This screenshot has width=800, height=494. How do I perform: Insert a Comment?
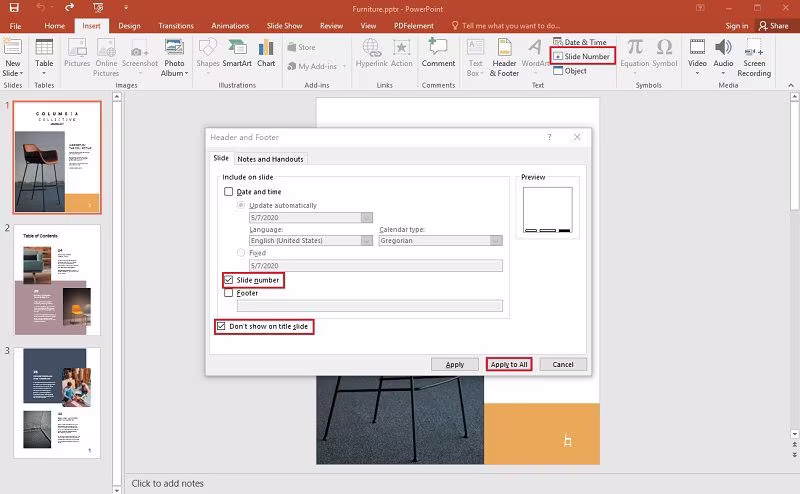pos(438,53)
